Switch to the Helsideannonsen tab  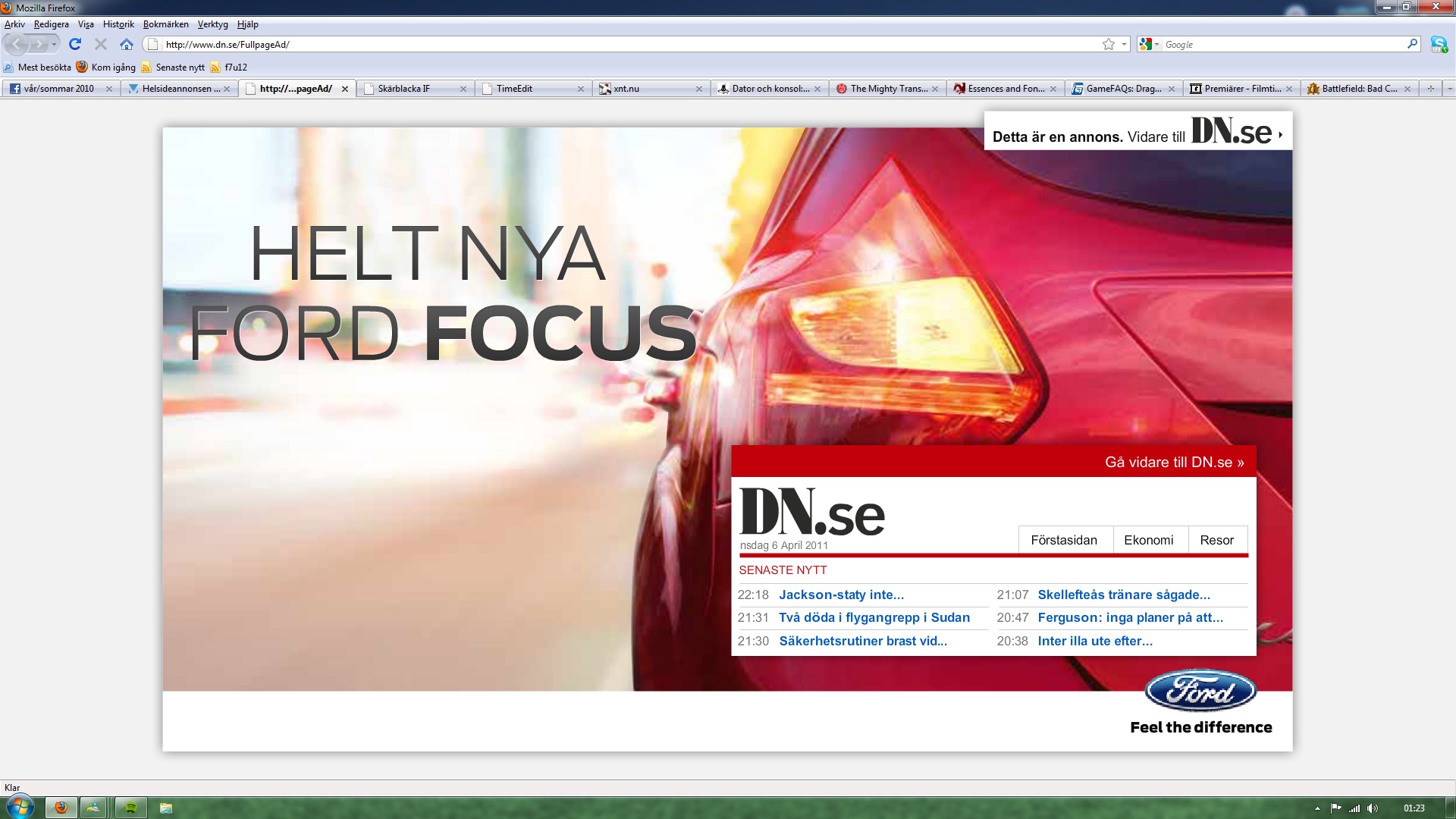tap(179, 89)
